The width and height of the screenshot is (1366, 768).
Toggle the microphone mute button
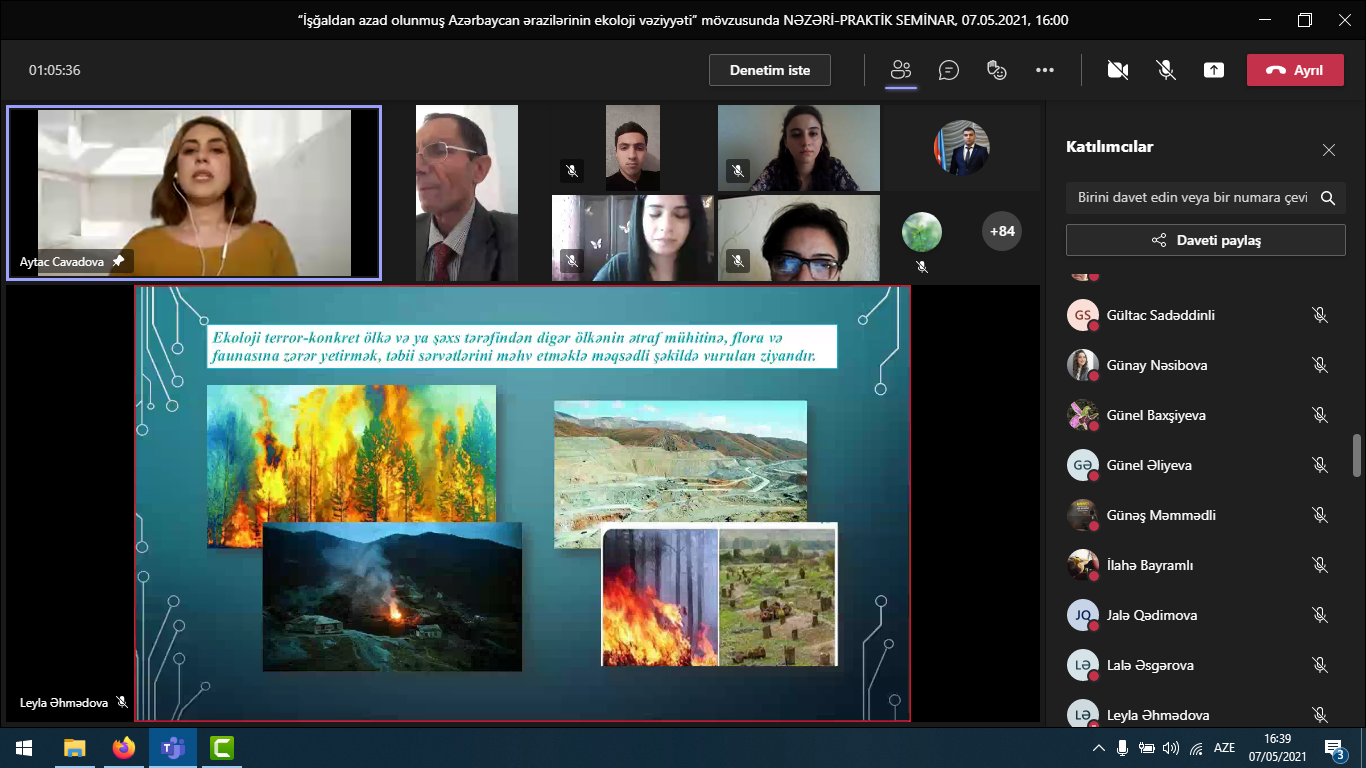coord(1165,70)
